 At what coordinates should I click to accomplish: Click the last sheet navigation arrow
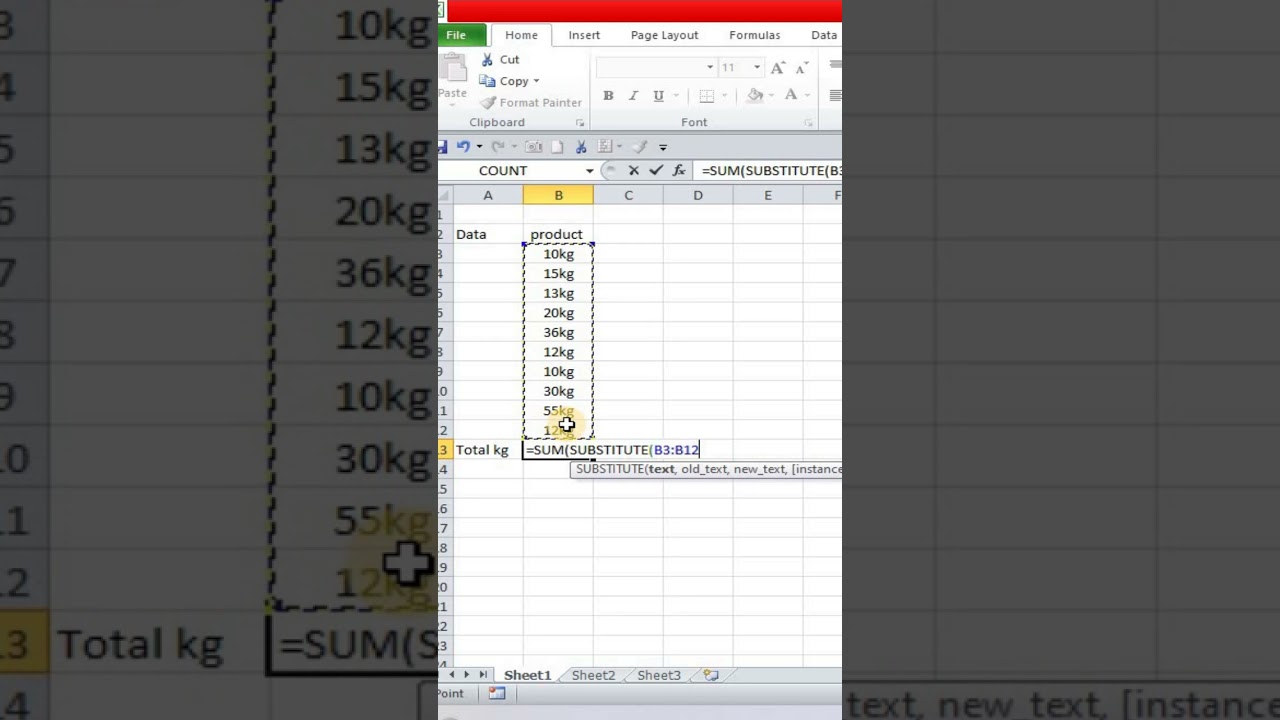[x=483, y=676]
